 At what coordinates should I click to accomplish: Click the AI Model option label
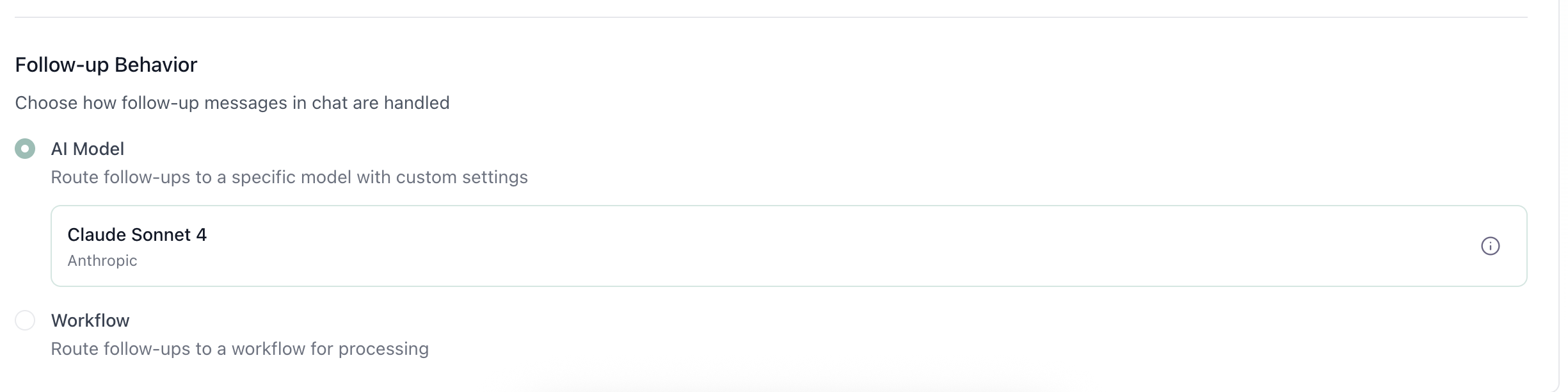click(x=88, y=149)
